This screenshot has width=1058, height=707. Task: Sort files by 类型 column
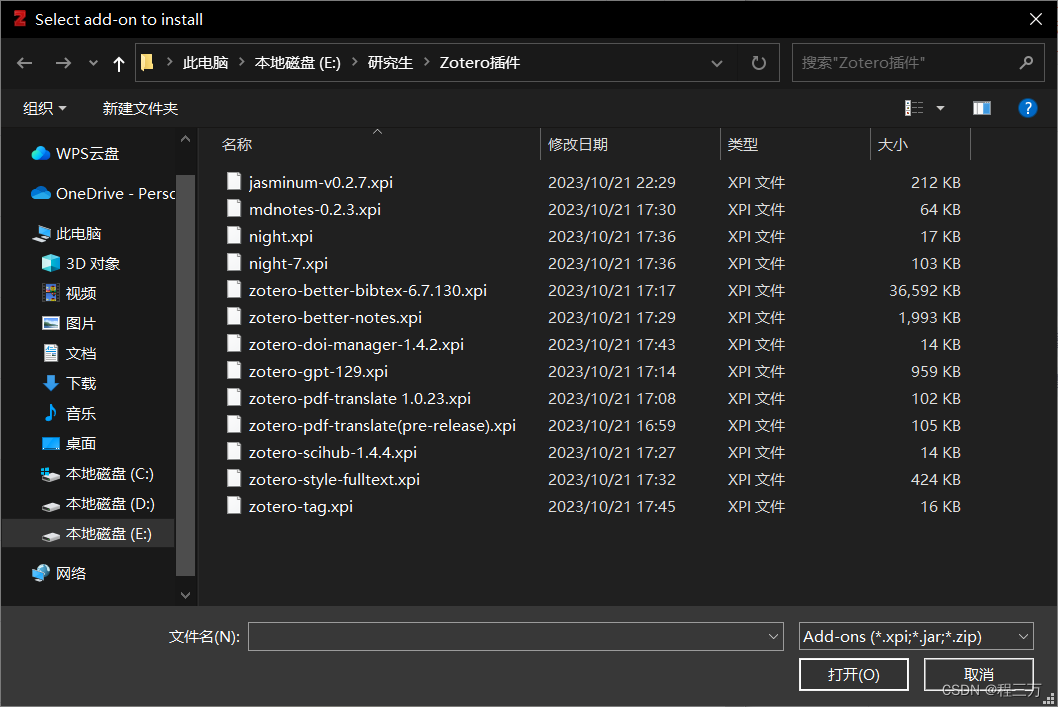[742, 144]
